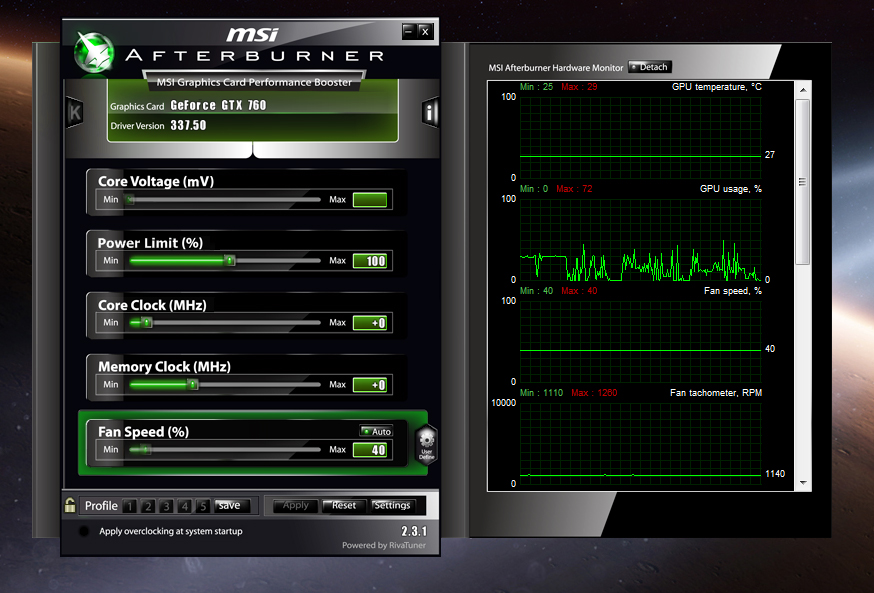Detach the Hardware Monitor window
The width and height of the screenshot is (874, 593).
(x=649, y=67)
